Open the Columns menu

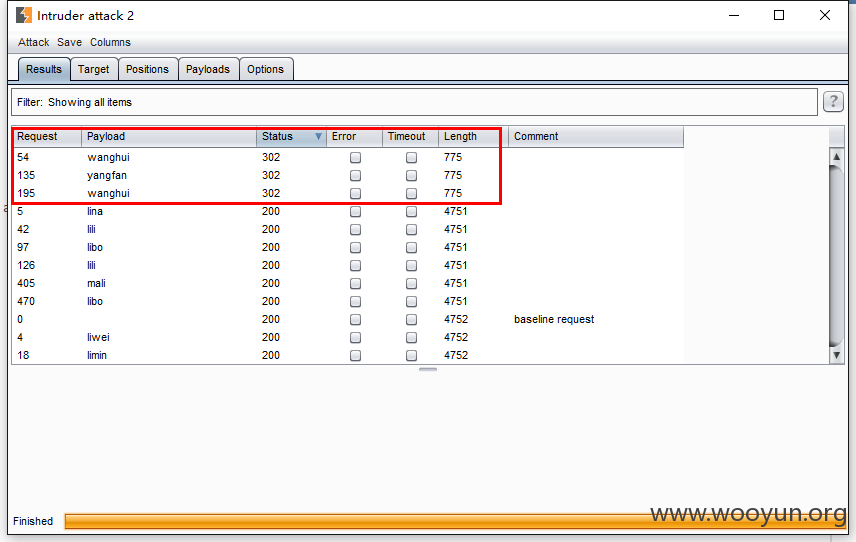tap(110, 42)
